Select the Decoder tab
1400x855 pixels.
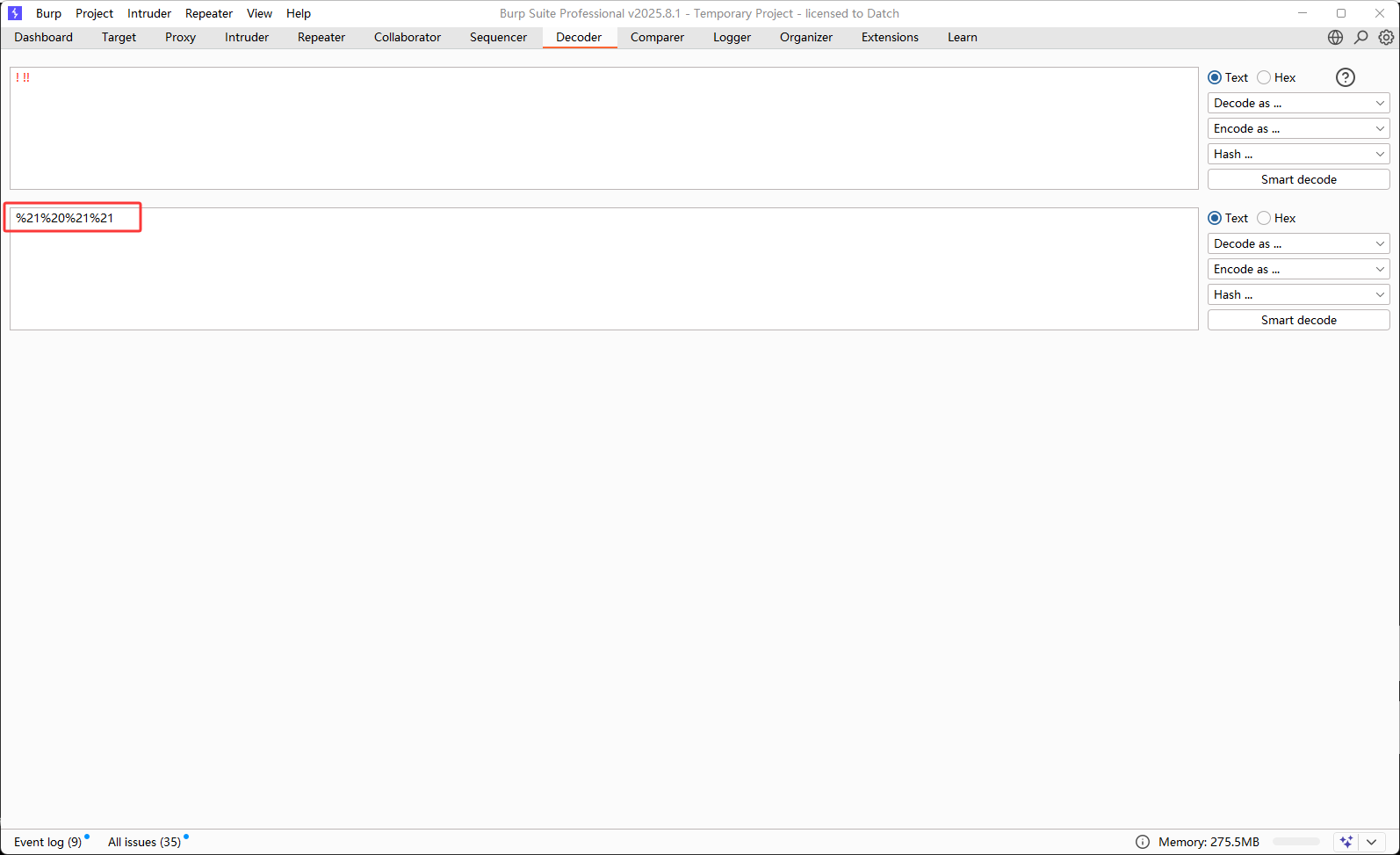click(x=579, y=37)
